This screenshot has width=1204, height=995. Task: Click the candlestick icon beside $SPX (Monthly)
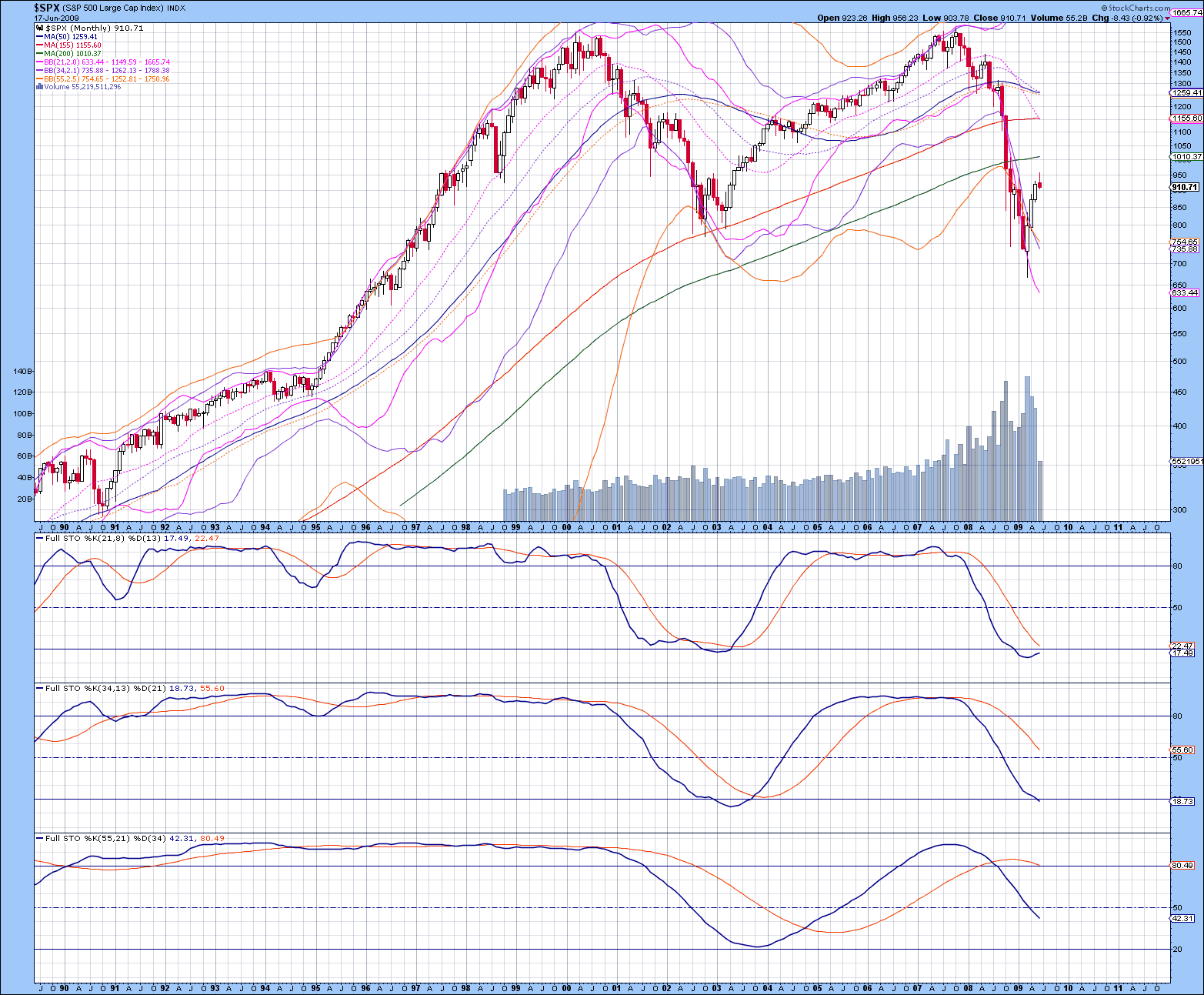tap(40, 28)
